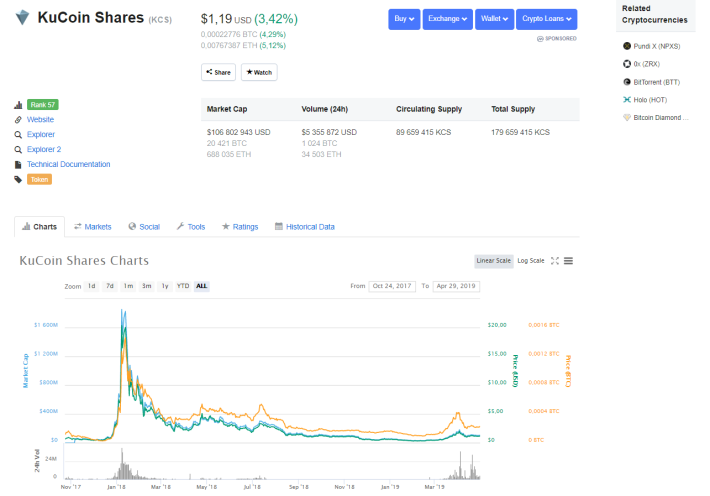The width and height of the screenshot is (710, 496).
Task: Open the Crypto Loans dropdown
Action: tap(547, 19)
